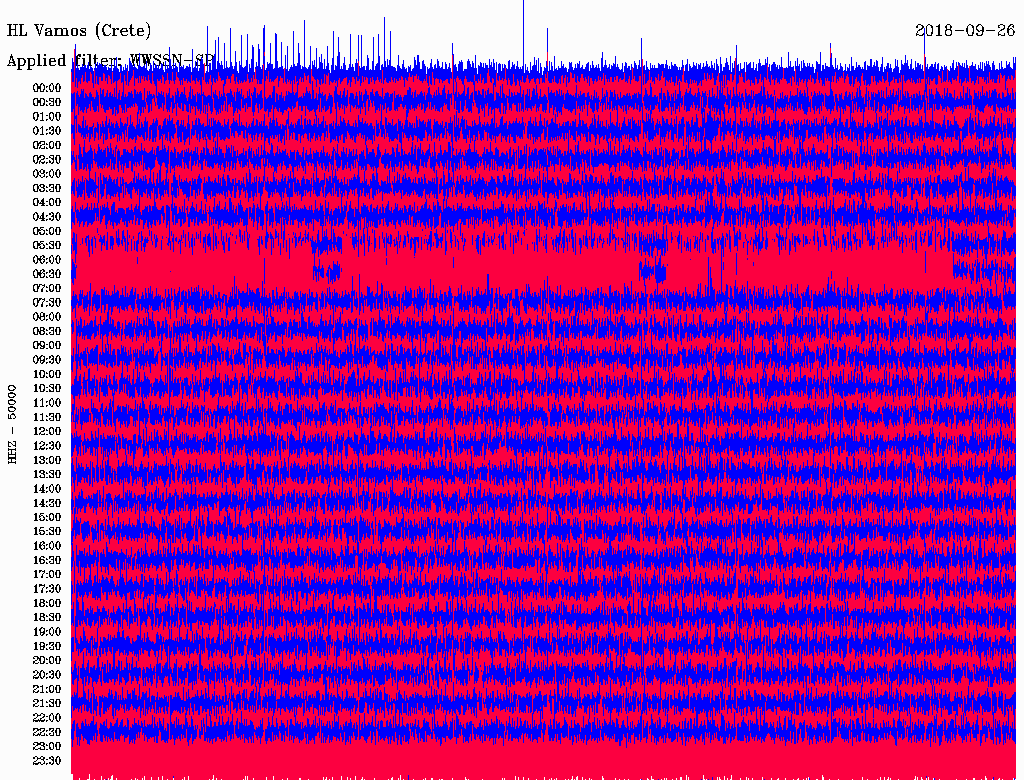Image resolution: width=1024 pixels, height=780 pixels.
Task: Select the 04:00 time label
Action: click(x=47, y=202)
